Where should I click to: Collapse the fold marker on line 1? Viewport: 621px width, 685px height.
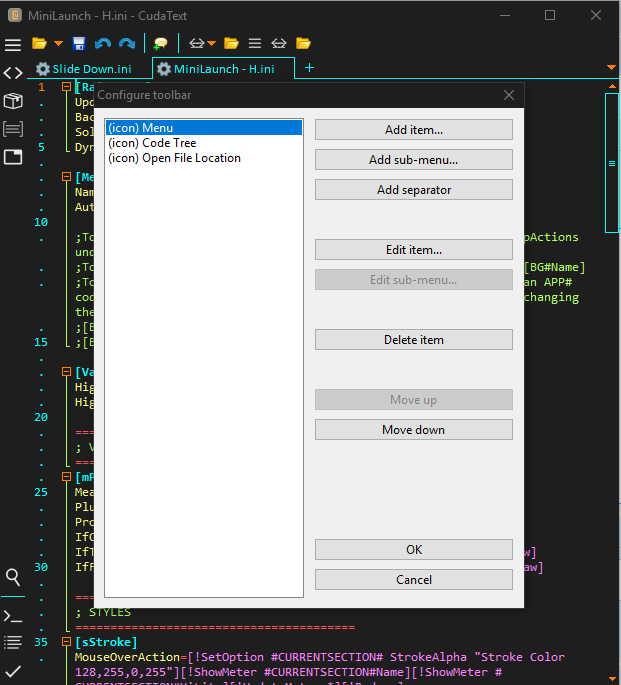click(x=64, y=87)
